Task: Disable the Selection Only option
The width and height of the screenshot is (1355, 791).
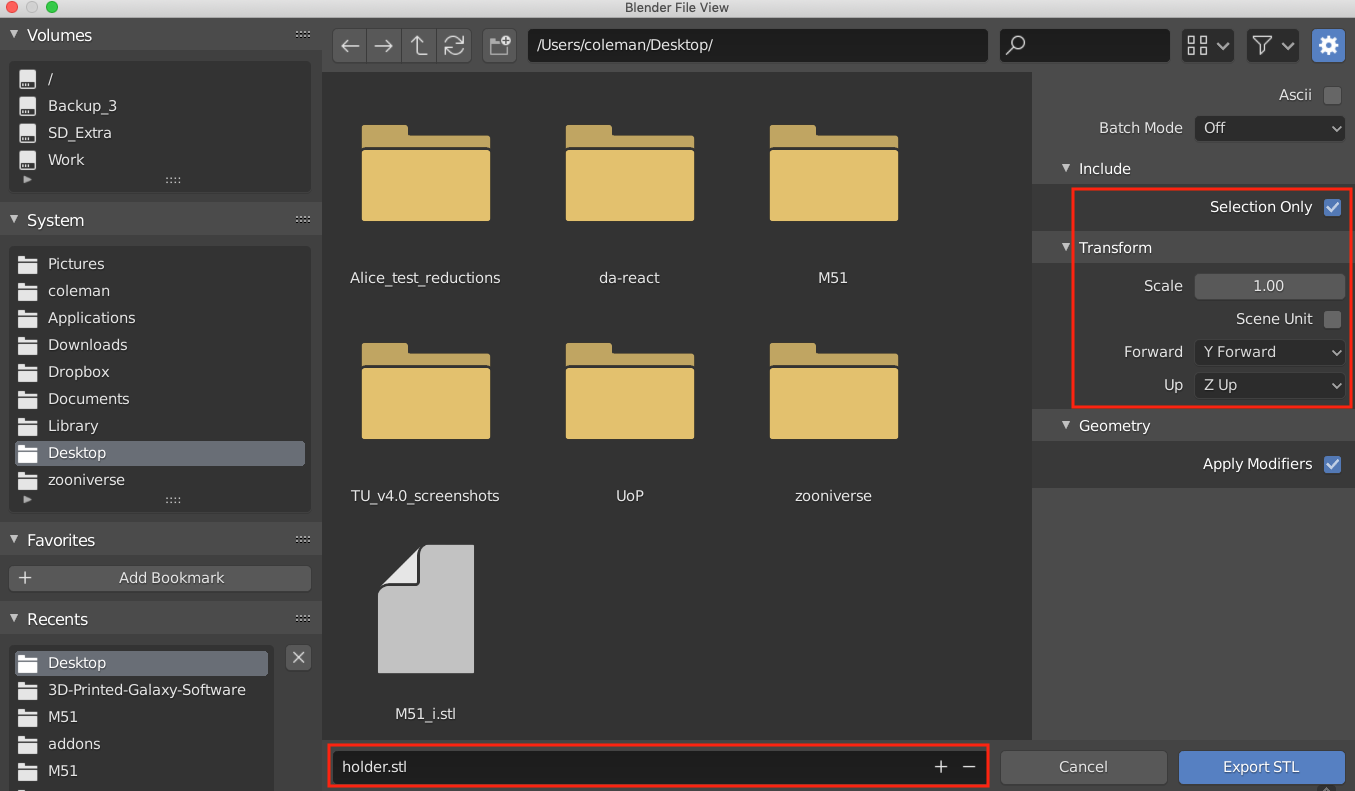Action: pyautogui.click(x=1332, y=207)
